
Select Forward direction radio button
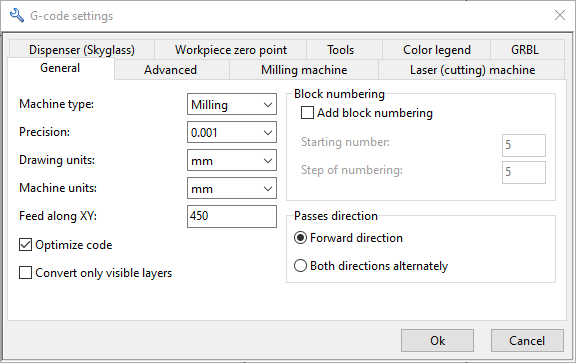coord(300,238)
